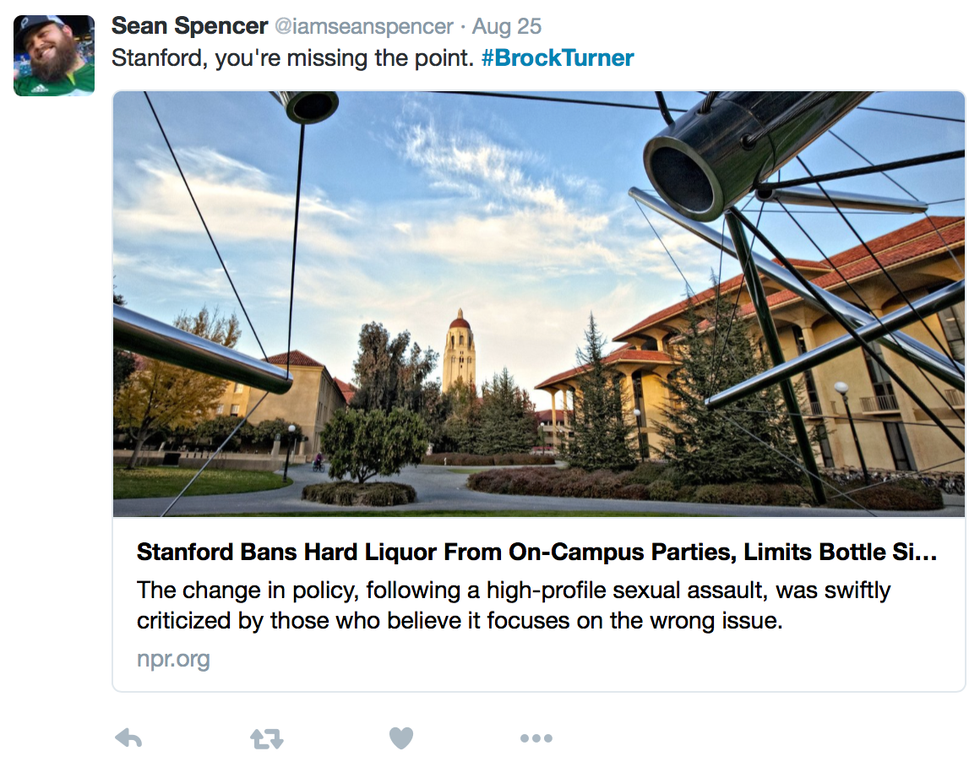Click the tweet text "Stanford, you're missing the point."
The height and width of the screenshot is (762, 980).
[x=292, y=58]
